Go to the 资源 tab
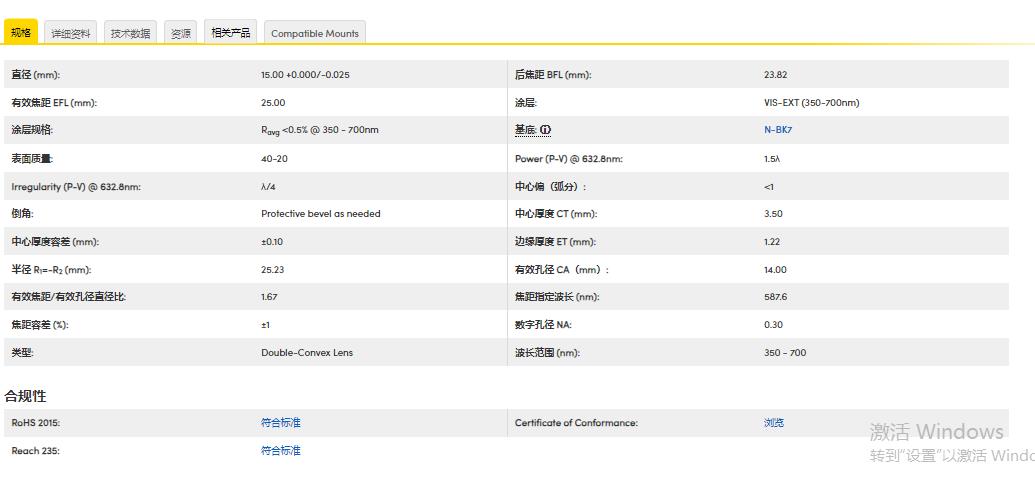This screenshot has width=1035, height=485. [180, 33]
